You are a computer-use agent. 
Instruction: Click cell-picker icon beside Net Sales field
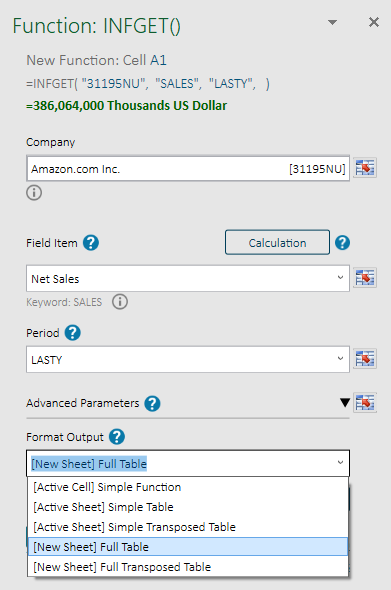pos(365,278)
